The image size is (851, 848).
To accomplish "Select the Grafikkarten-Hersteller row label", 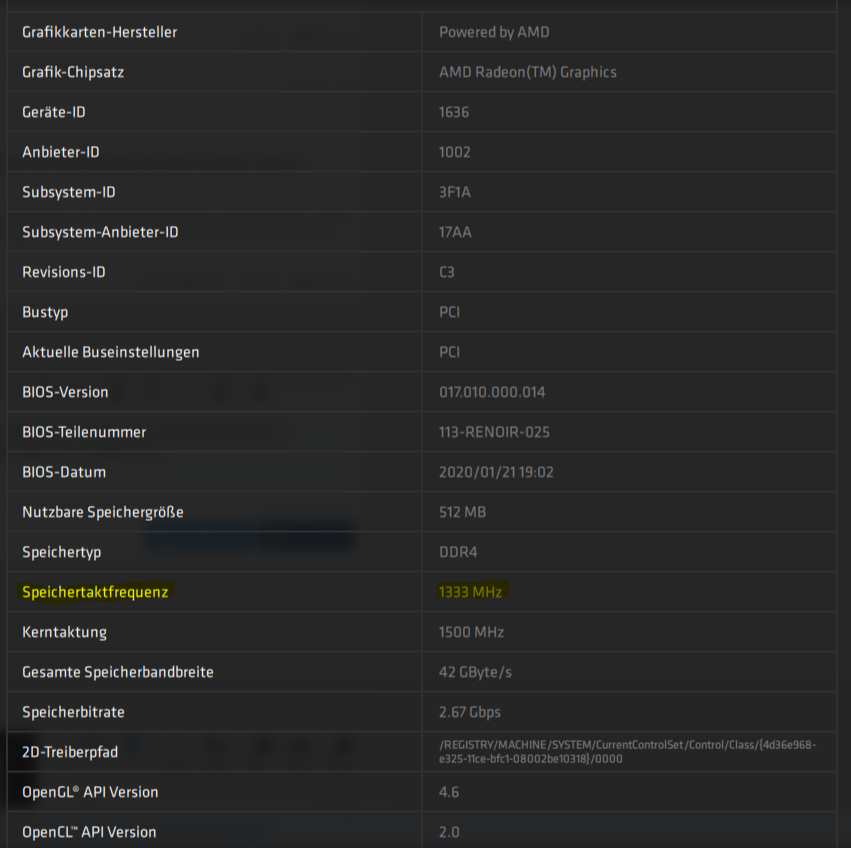I will (x=99, y=32).
